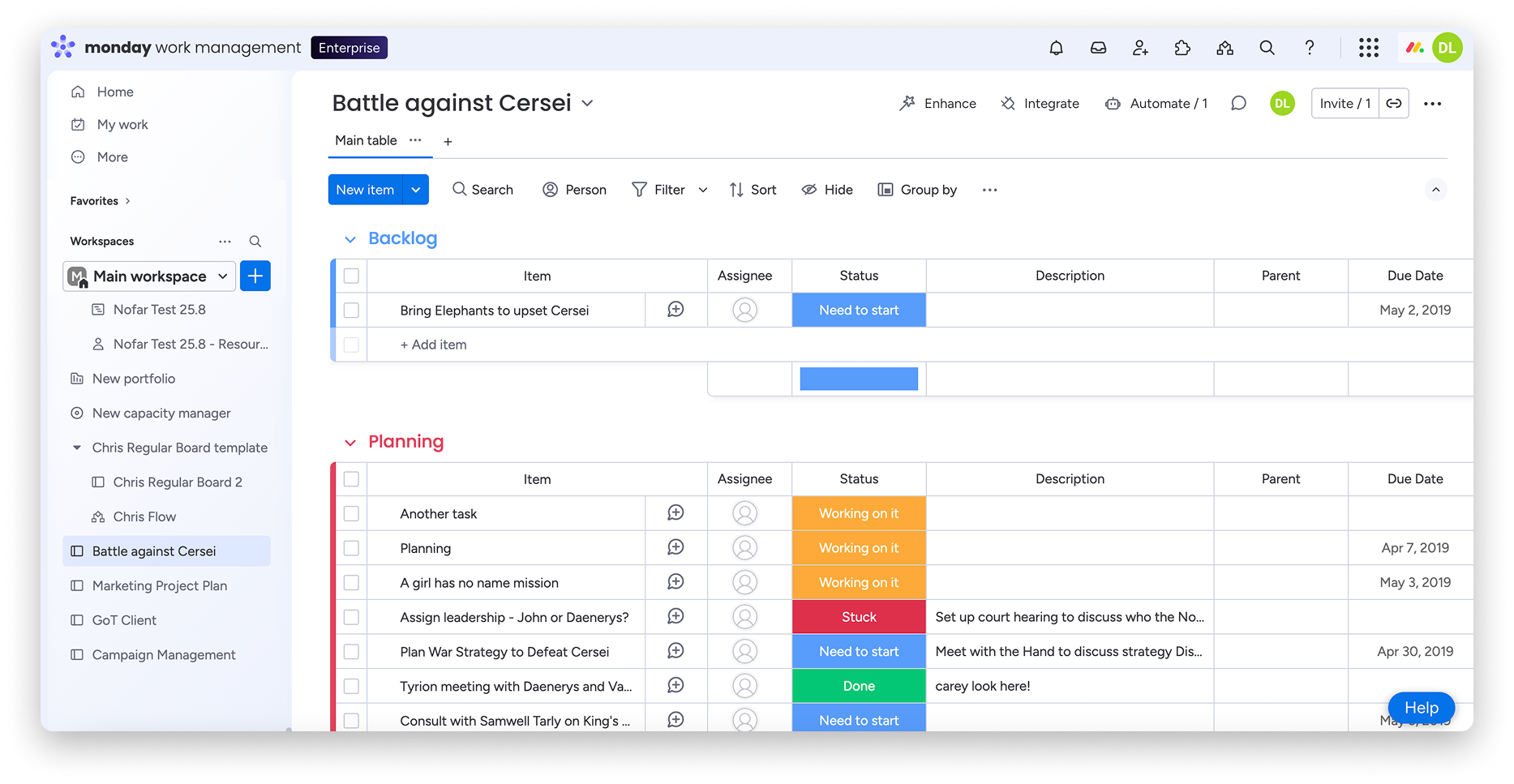1514x784 pixels.
Task: Open Due Date cell May 2, 2019
Action: [1415, 310]
